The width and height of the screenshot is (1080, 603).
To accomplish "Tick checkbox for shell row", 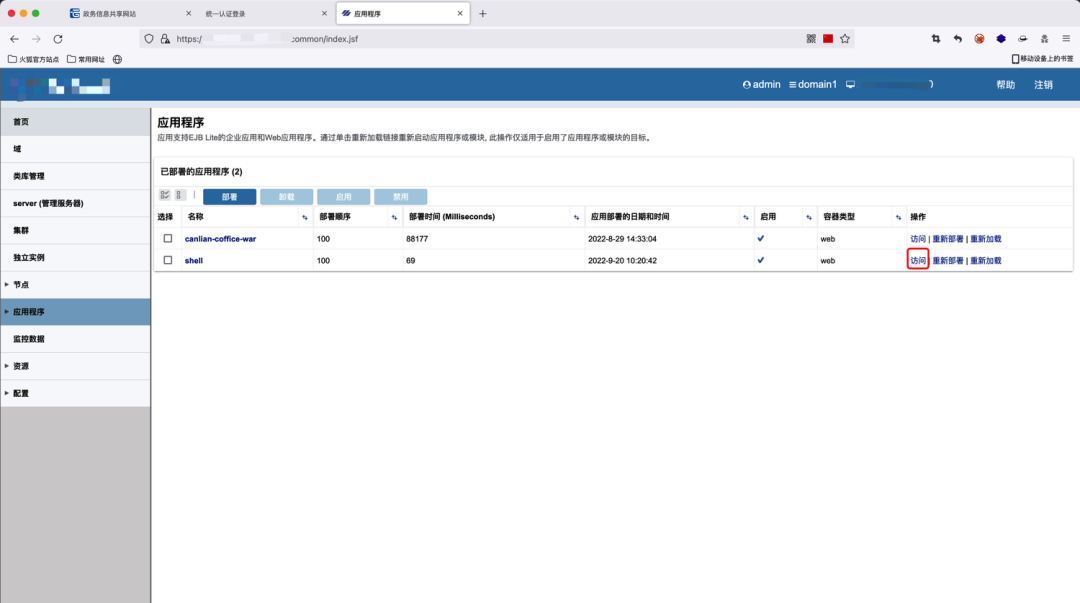I will (167, 260).
